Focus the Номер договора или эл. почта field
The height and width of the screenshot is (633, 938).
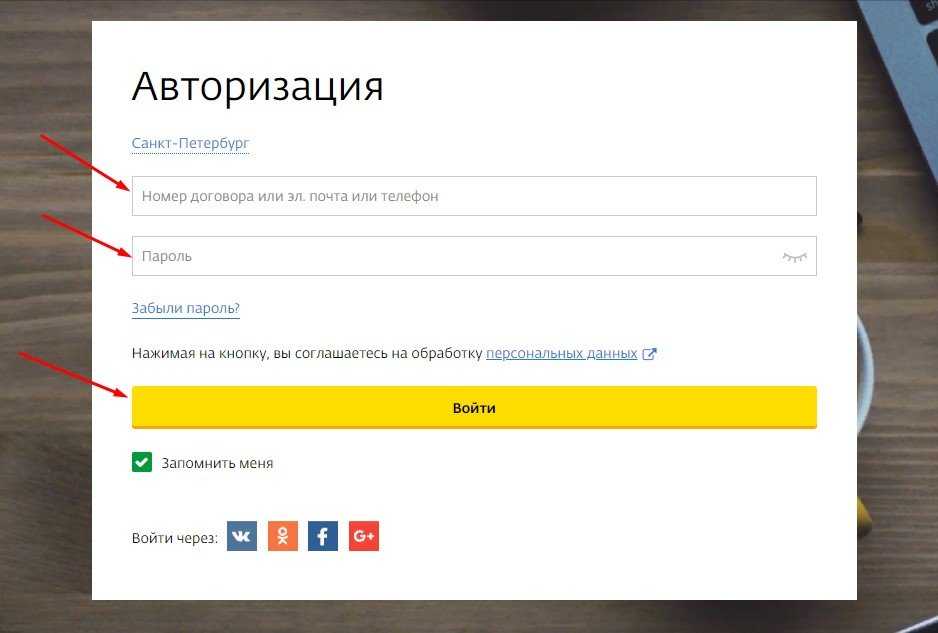tap(474, 197)
